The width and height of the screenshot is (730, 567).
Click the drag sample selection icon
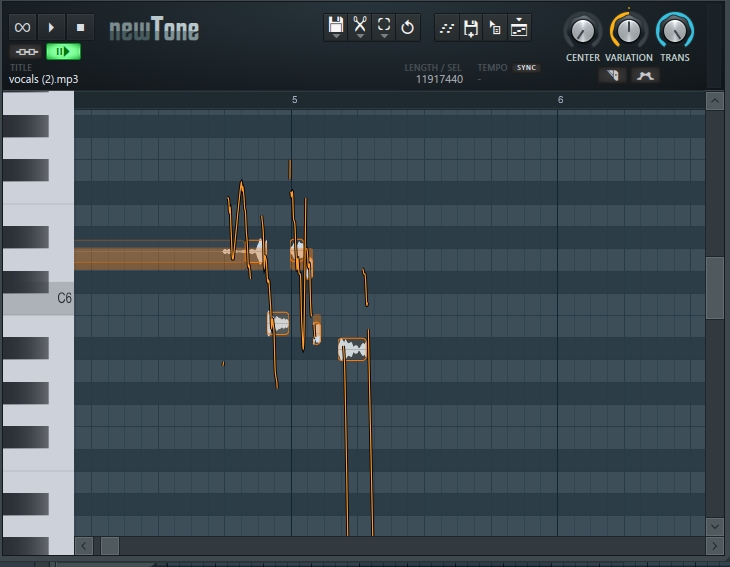[x=495, y=28]
